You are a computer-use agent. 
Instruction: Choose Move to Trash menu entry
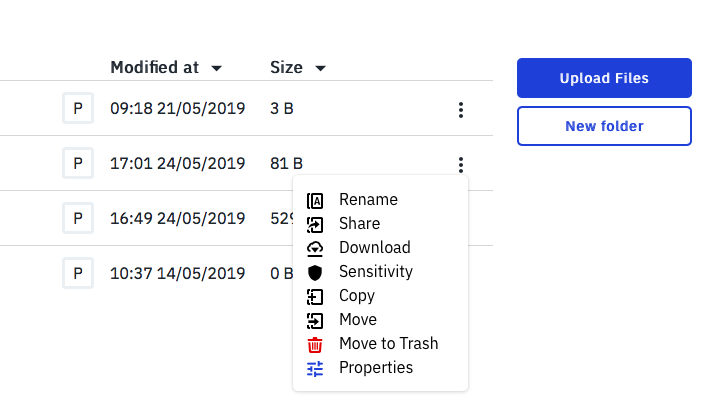389,343
